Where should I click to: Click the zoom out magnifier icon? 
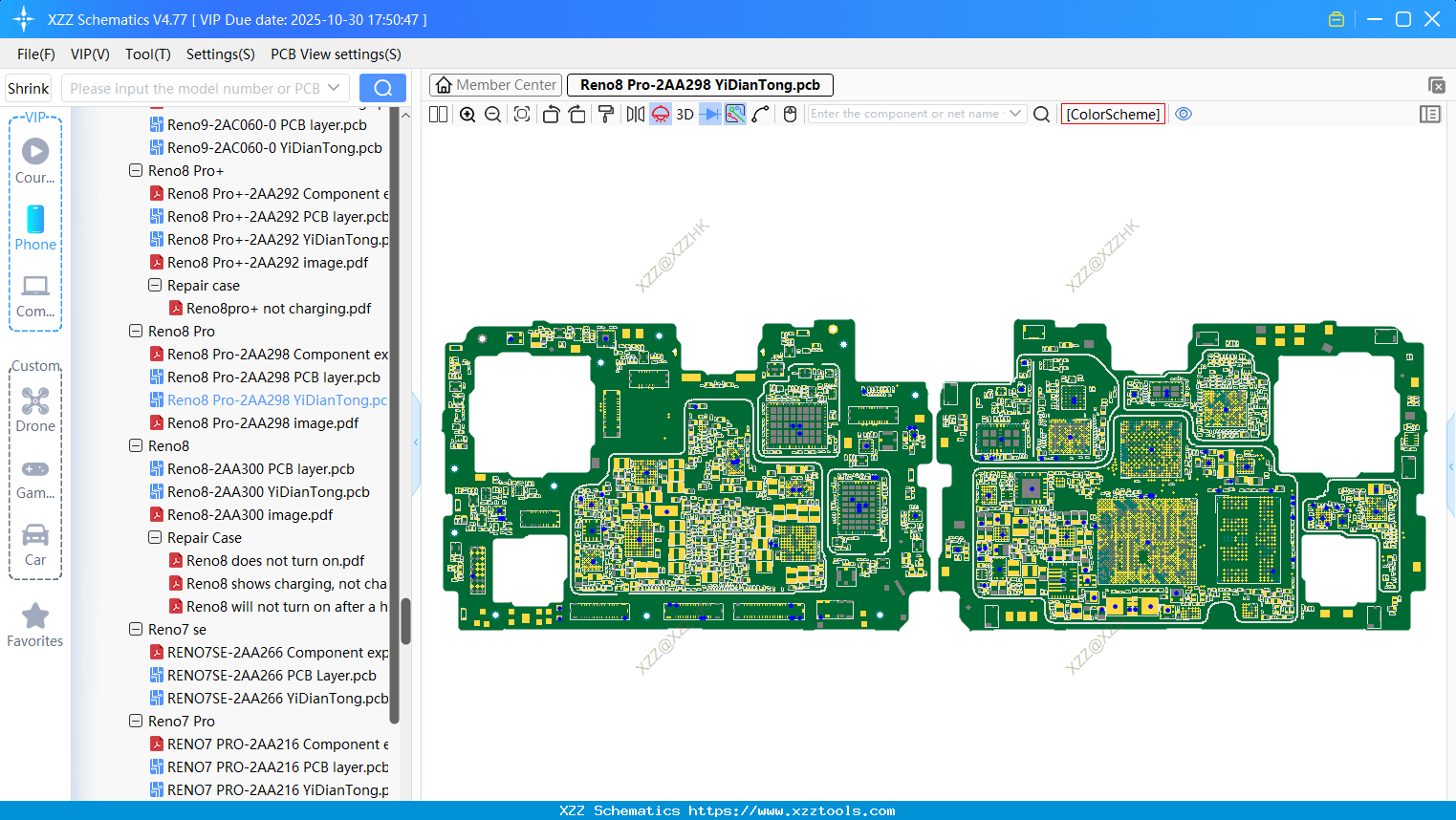click(x=493, y=115)
